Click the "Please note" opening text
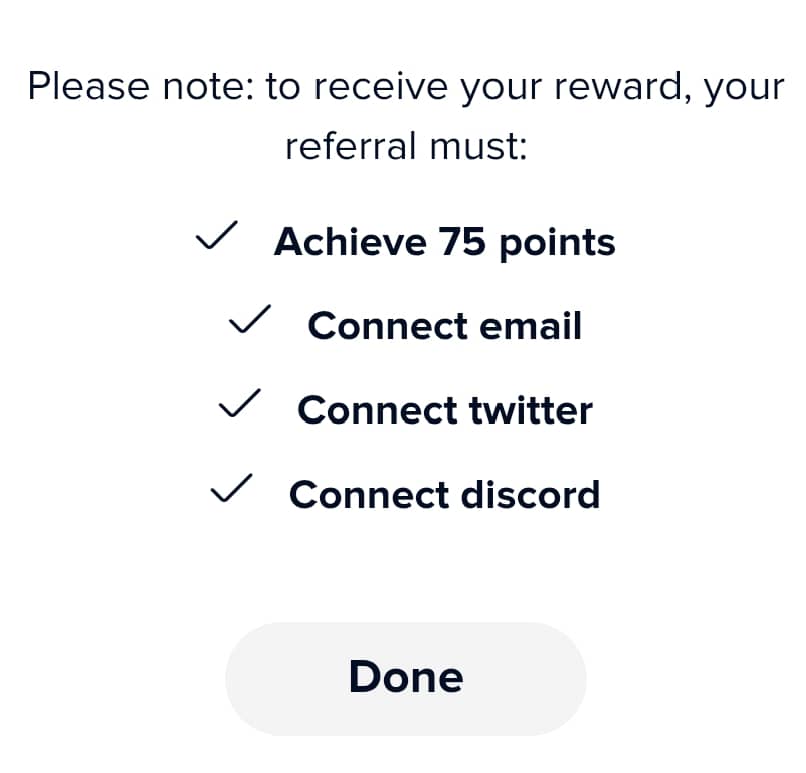Screen dimensions: 806x773 (140, 87)
